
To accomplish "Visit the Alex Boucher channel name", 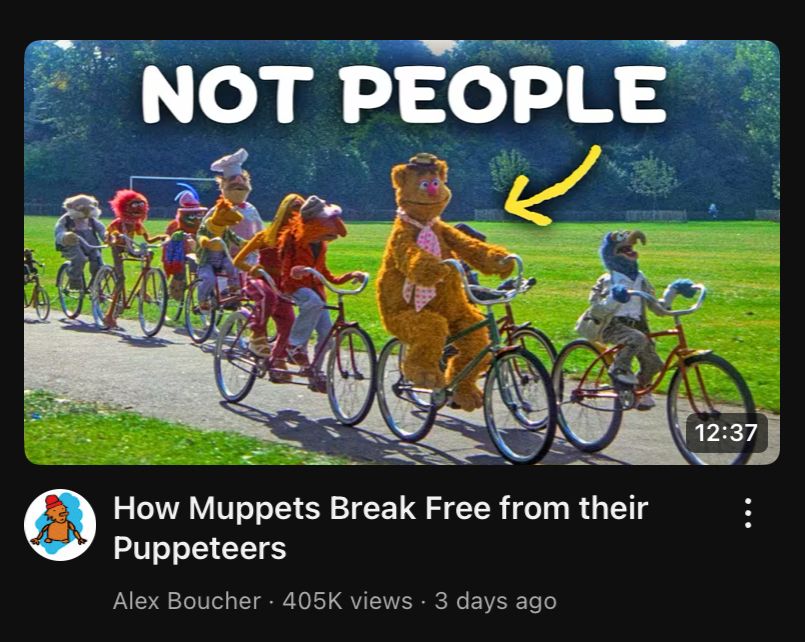I will tap(187, 601).
